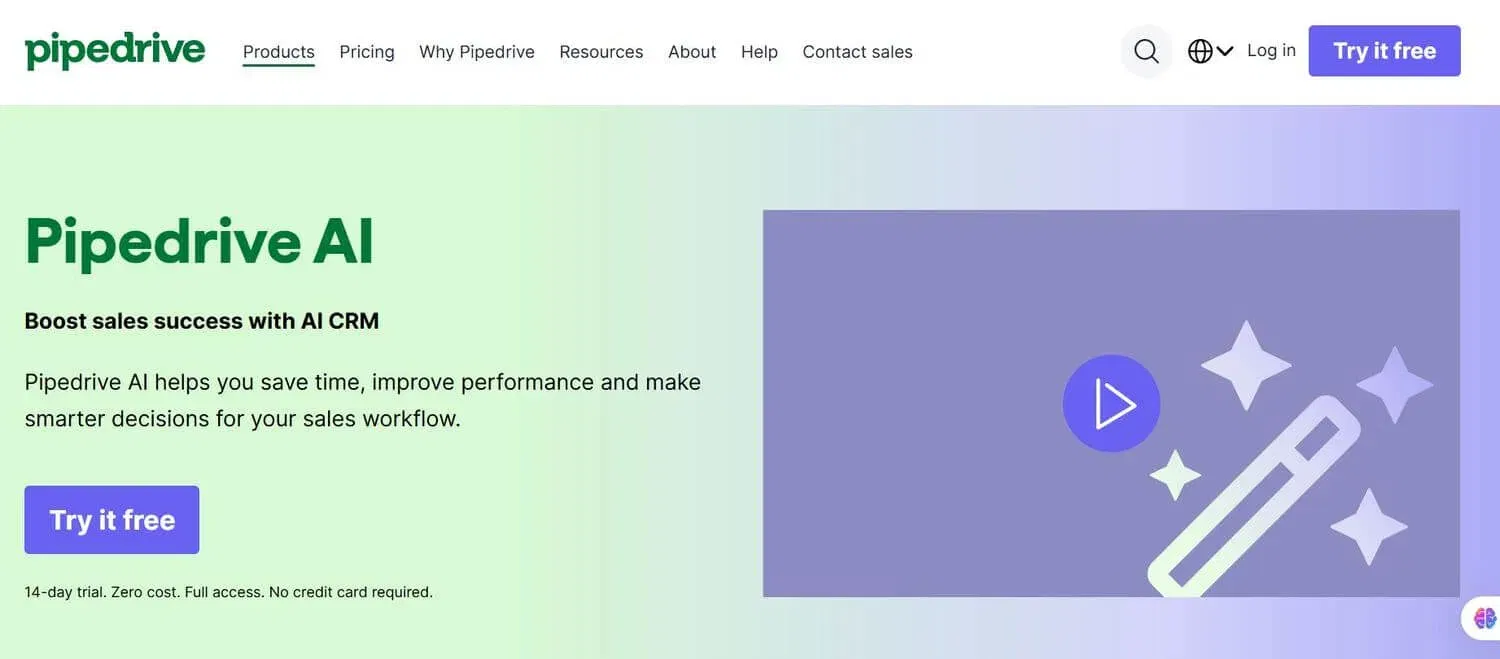Open the About menu
This screenshot has height=659, width=1500.
[x=692, y=52]
